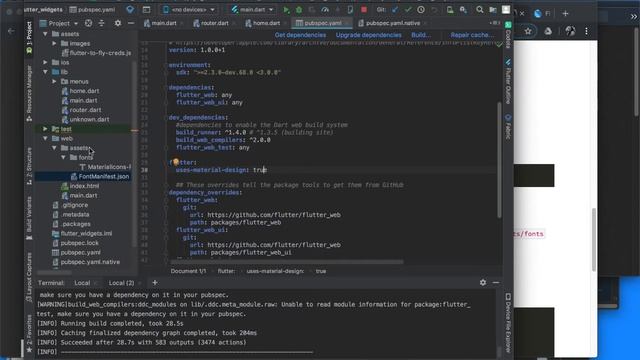This screenshot has height=360, width=640.
Task: Bookmark page with star icon in browser window
Action: tap(528, 31)
